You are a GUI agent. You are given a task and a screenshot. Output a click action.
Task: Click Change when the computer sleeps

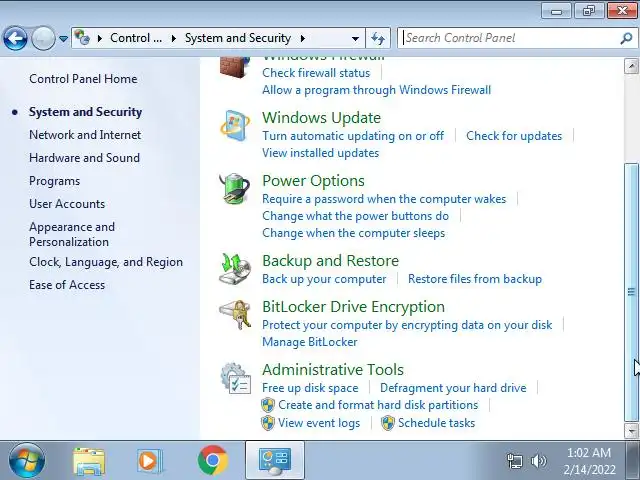click(353, 233)
